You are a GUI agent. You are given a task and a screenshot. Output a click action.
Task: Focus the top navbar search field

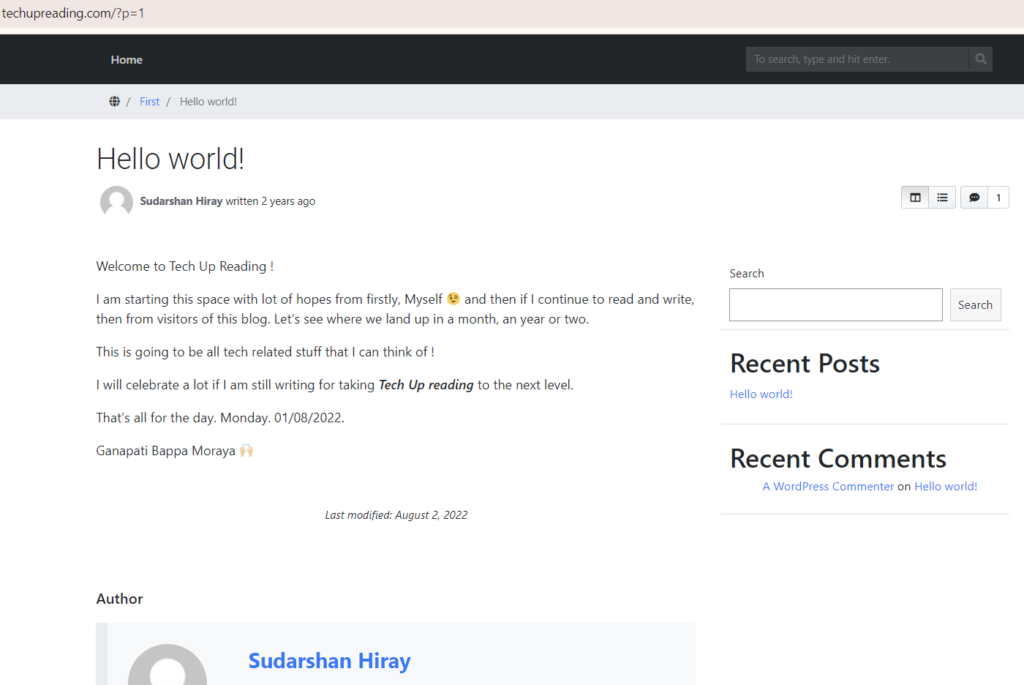pos(857,59)
